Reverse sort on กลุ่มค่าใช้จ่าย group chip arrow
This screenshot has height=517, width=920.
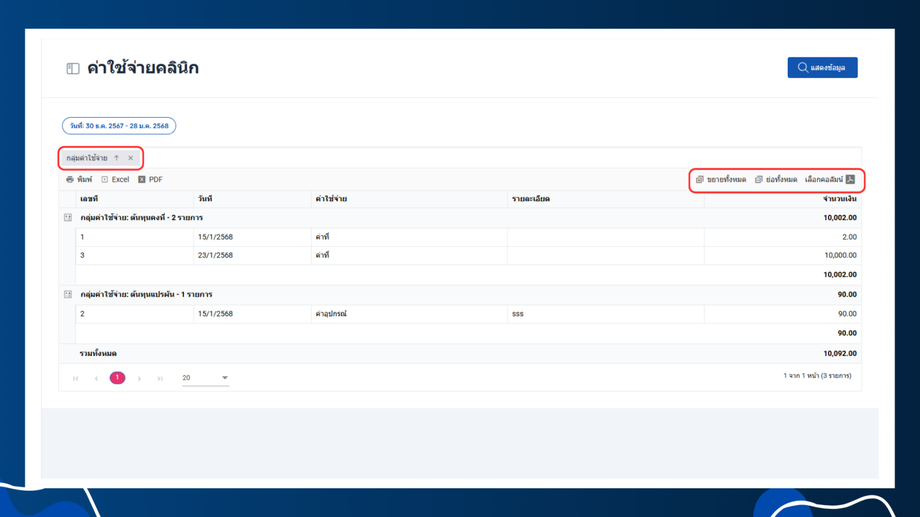pos(116,158)
